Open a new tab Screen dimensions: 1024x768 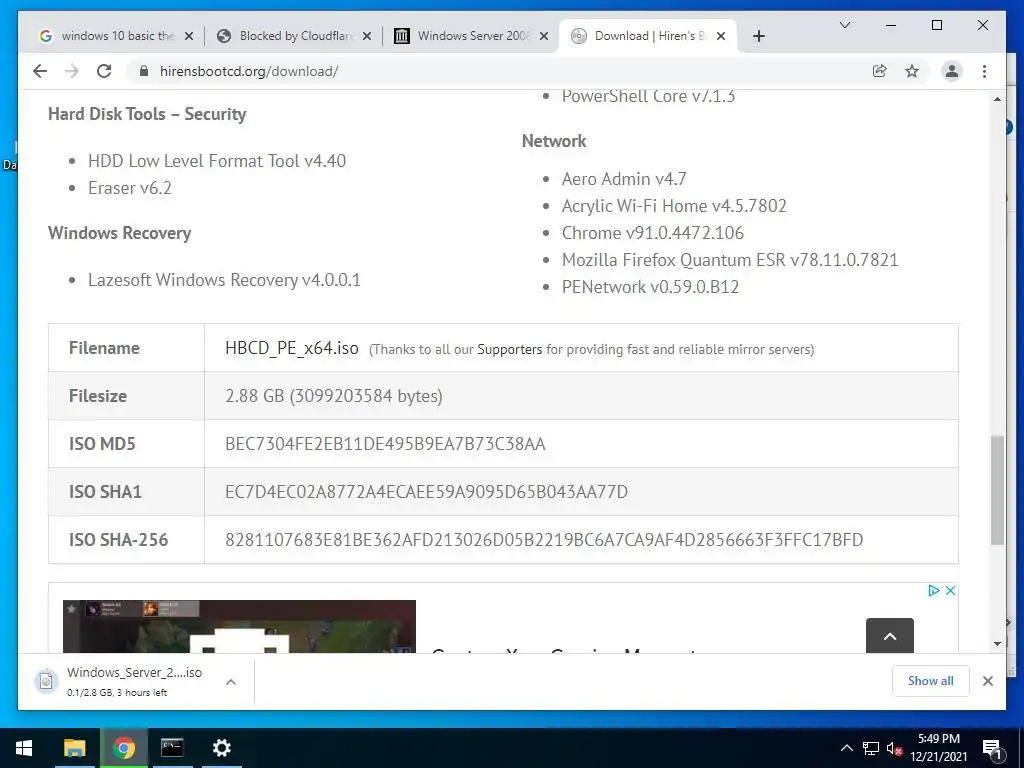[758, 36]
